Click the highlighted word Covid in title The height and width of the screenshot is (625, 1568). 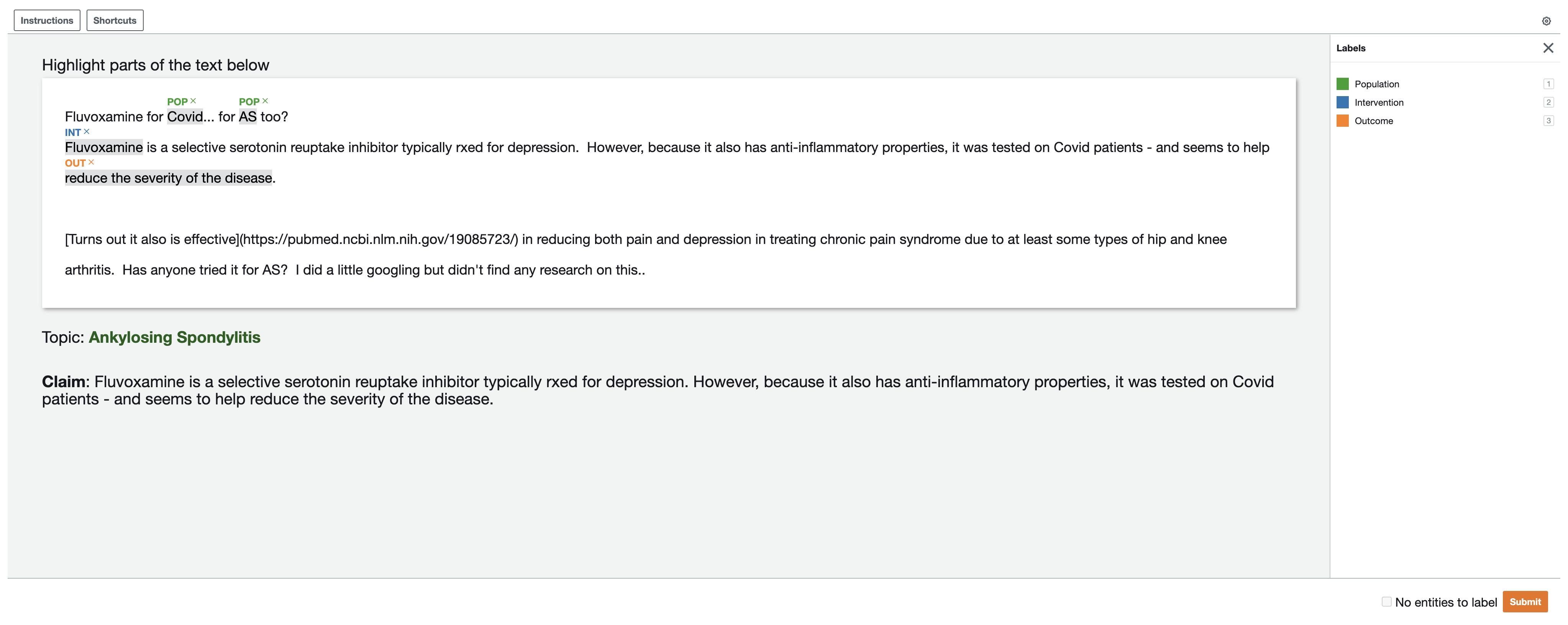[185, 116]
